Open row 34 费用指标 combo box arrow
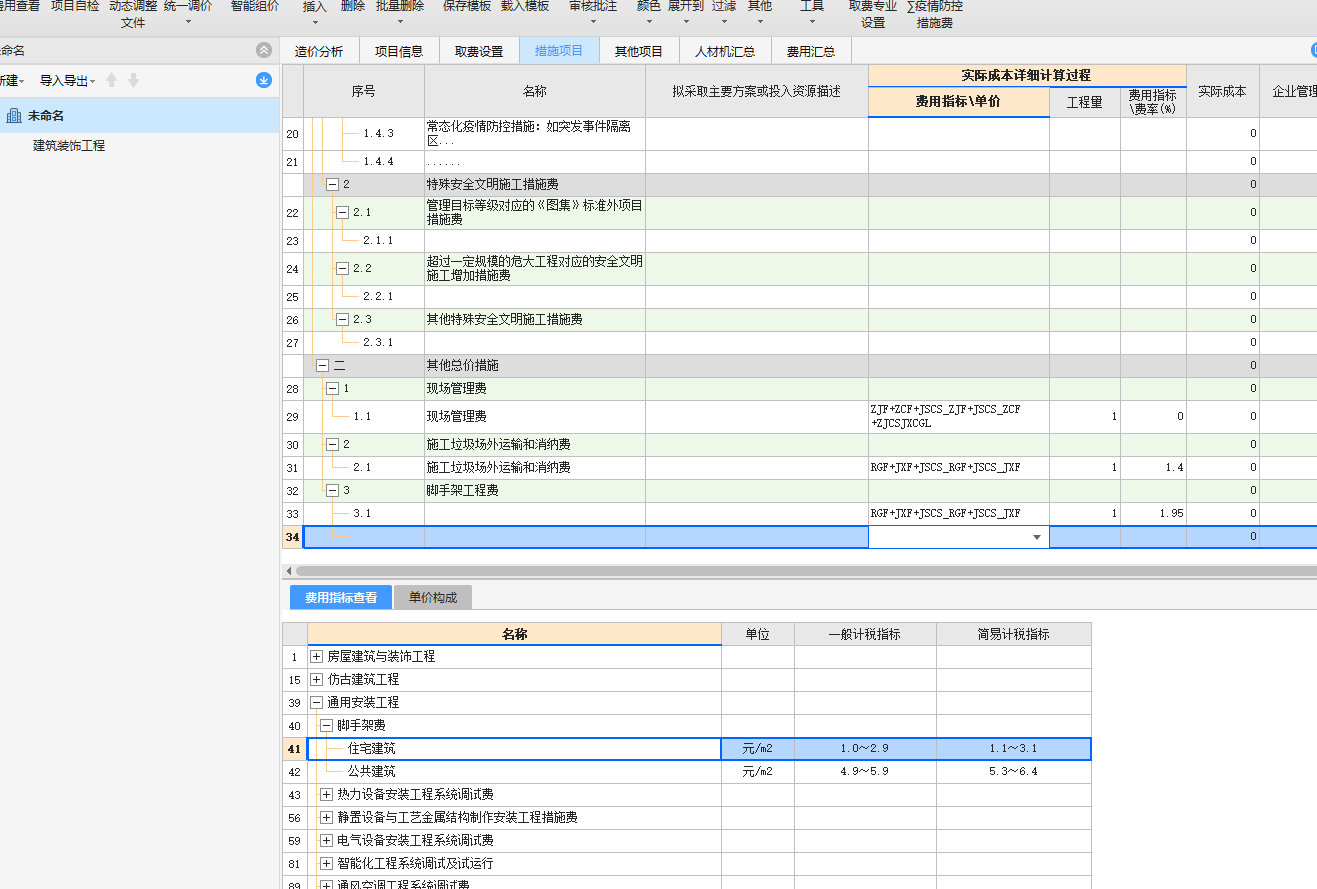Screen dimensions: 1317x889 1037,537
